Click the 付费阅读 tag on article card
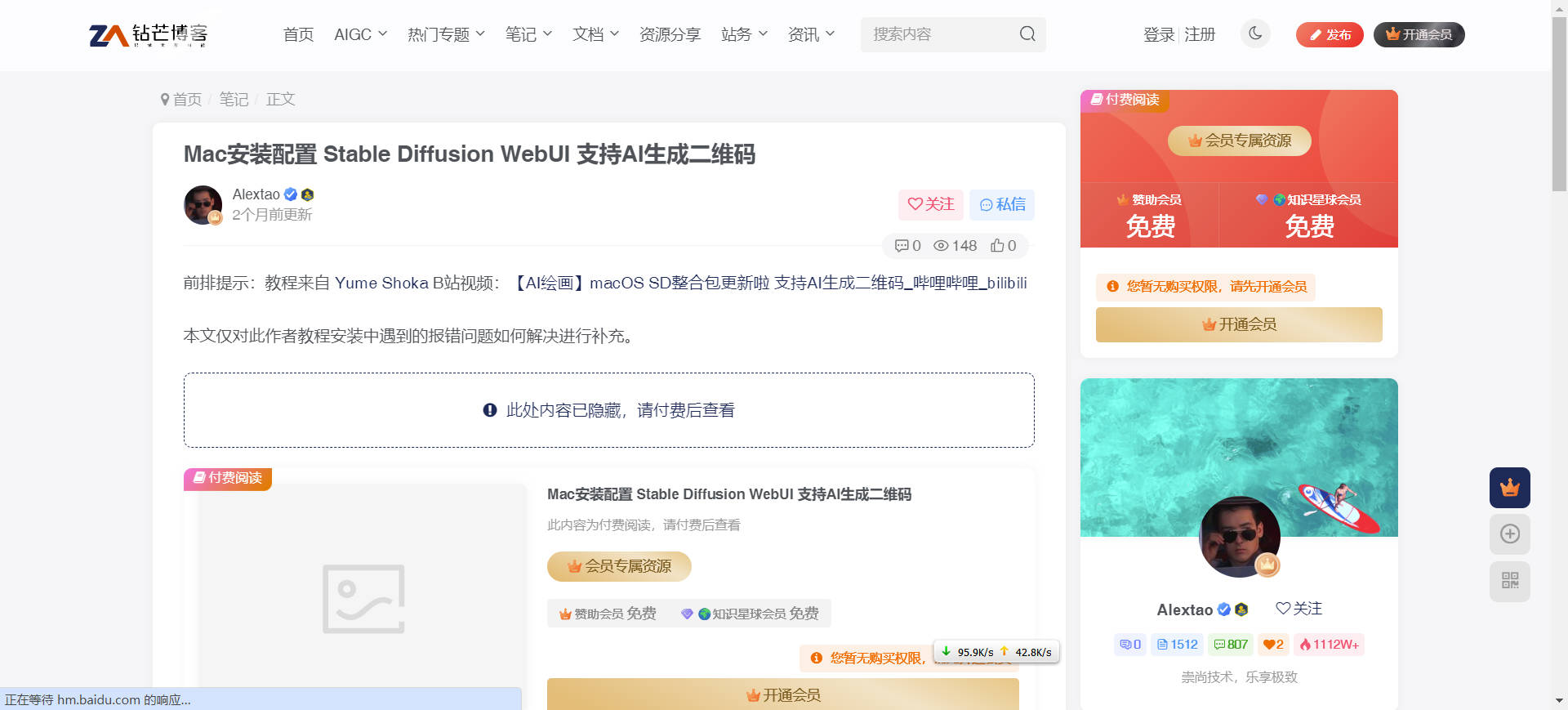 (227, 478)
